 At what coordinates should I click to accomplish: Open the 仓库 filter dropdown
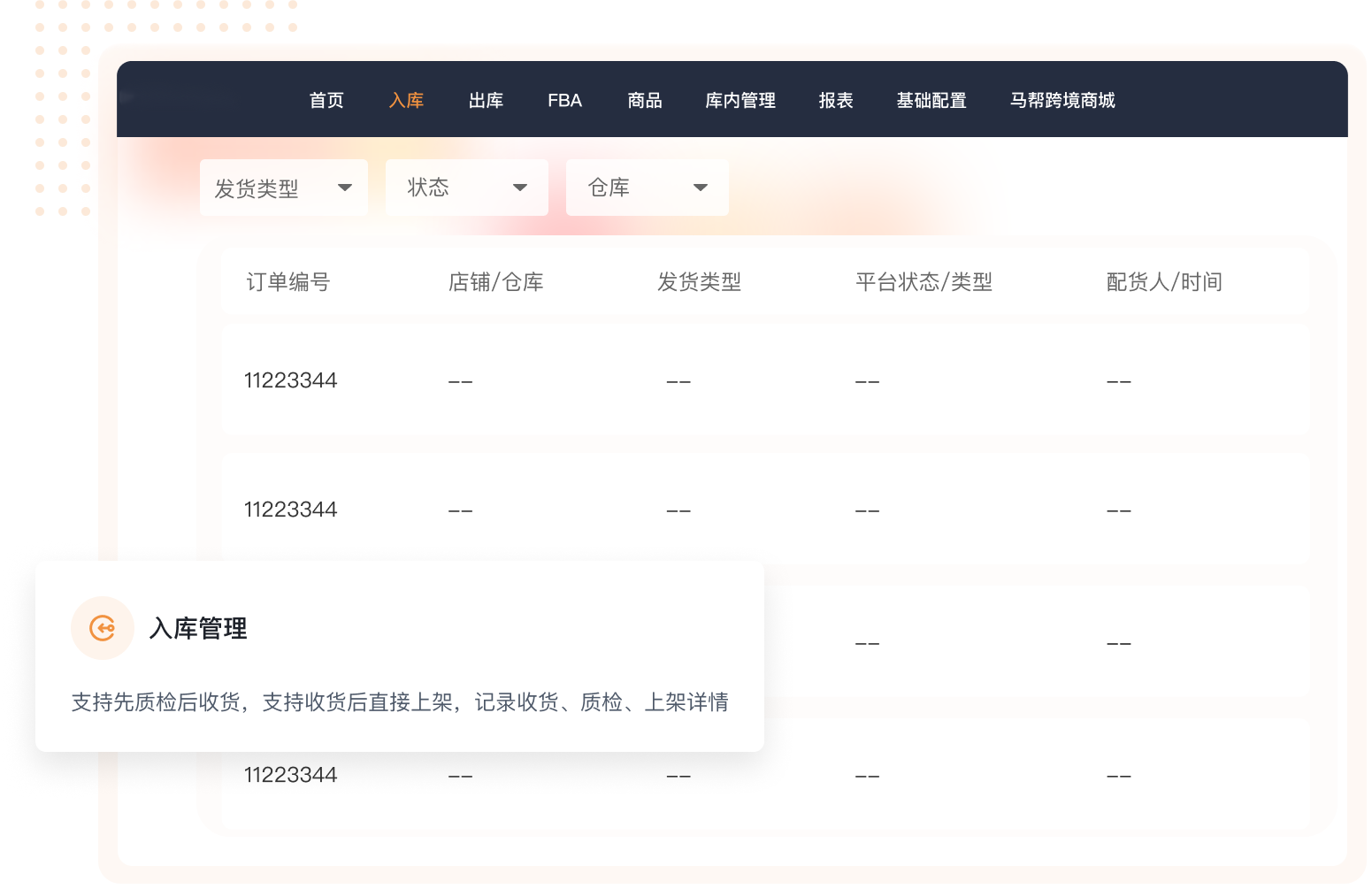click(647, 188)
